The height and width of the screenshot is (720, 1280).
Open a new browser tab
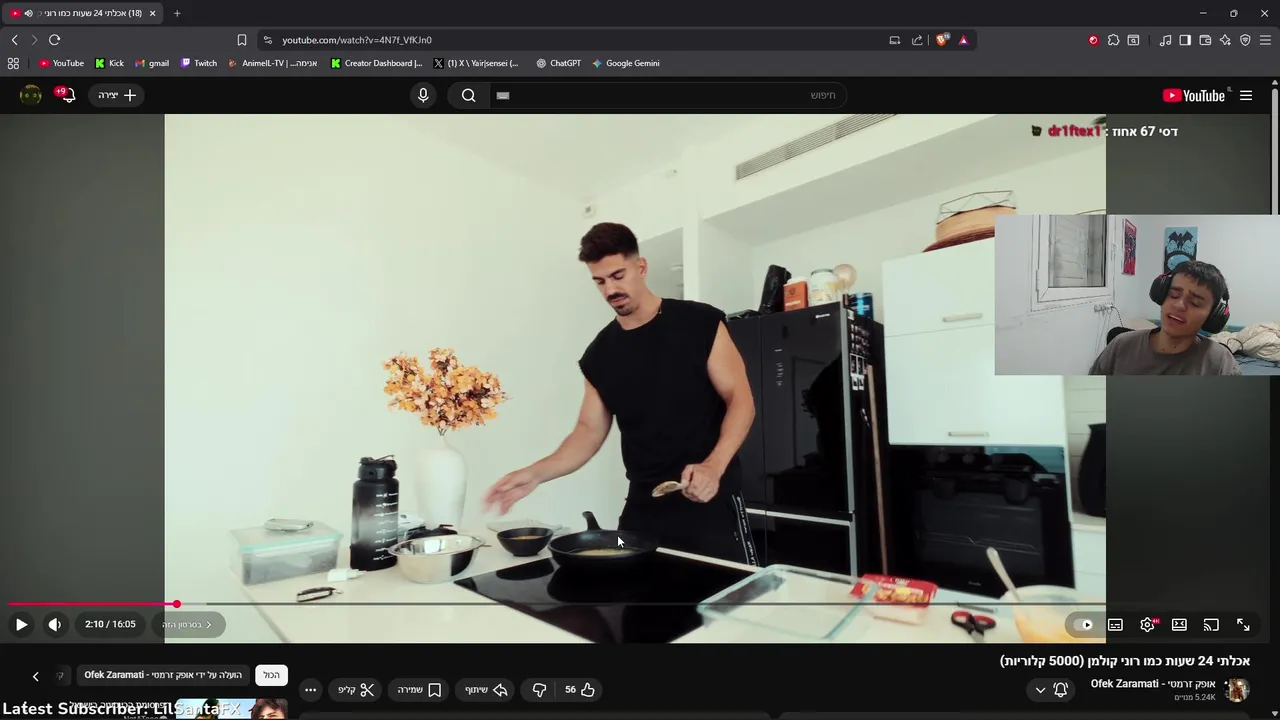point(177,13)
